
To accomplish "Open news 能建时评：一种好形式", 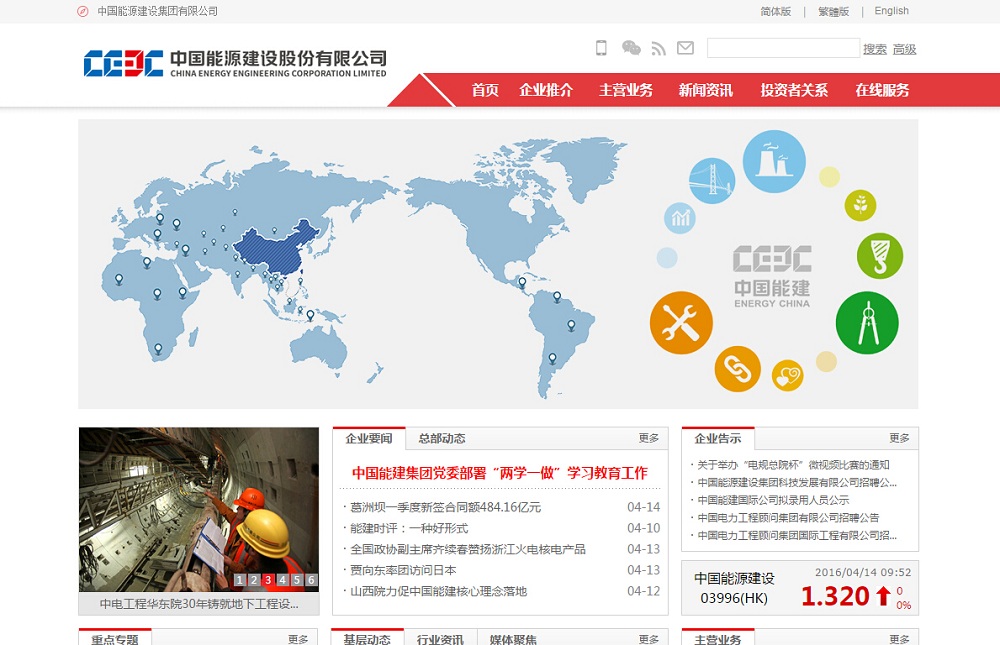I will pos(409,528).
